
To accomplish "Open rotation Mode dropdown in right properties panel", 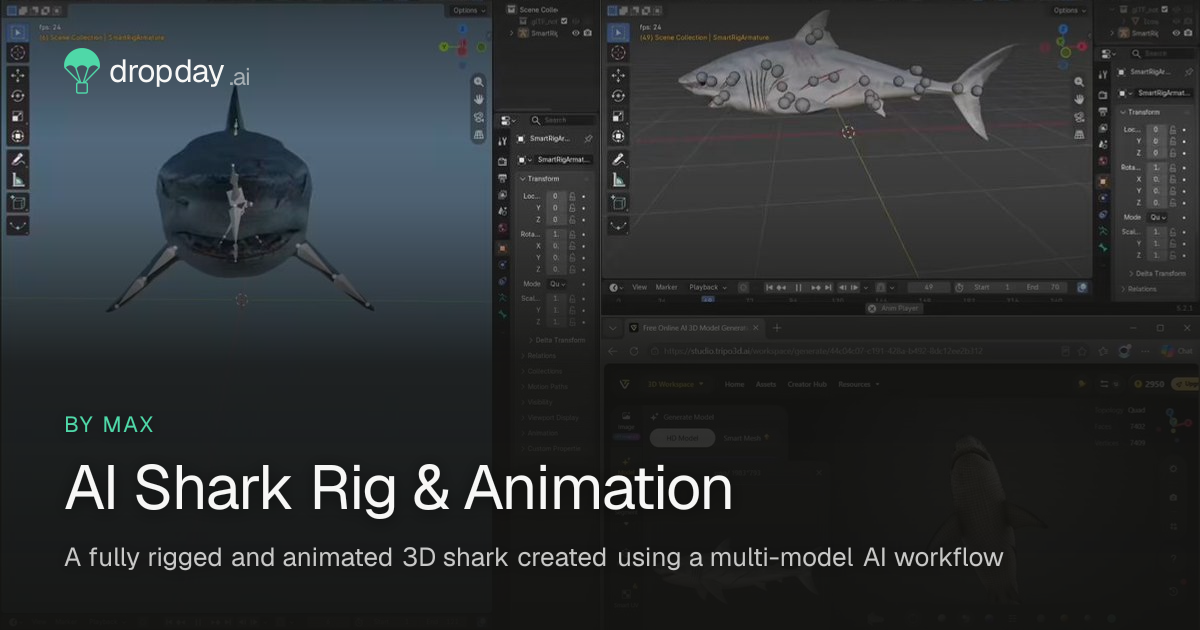I will coord(1158,217).
